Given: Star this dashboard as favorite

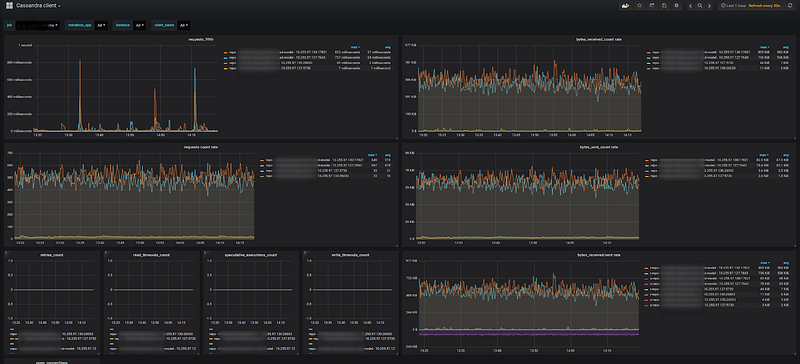Looking at the screenshot, I should coord(640,6).
